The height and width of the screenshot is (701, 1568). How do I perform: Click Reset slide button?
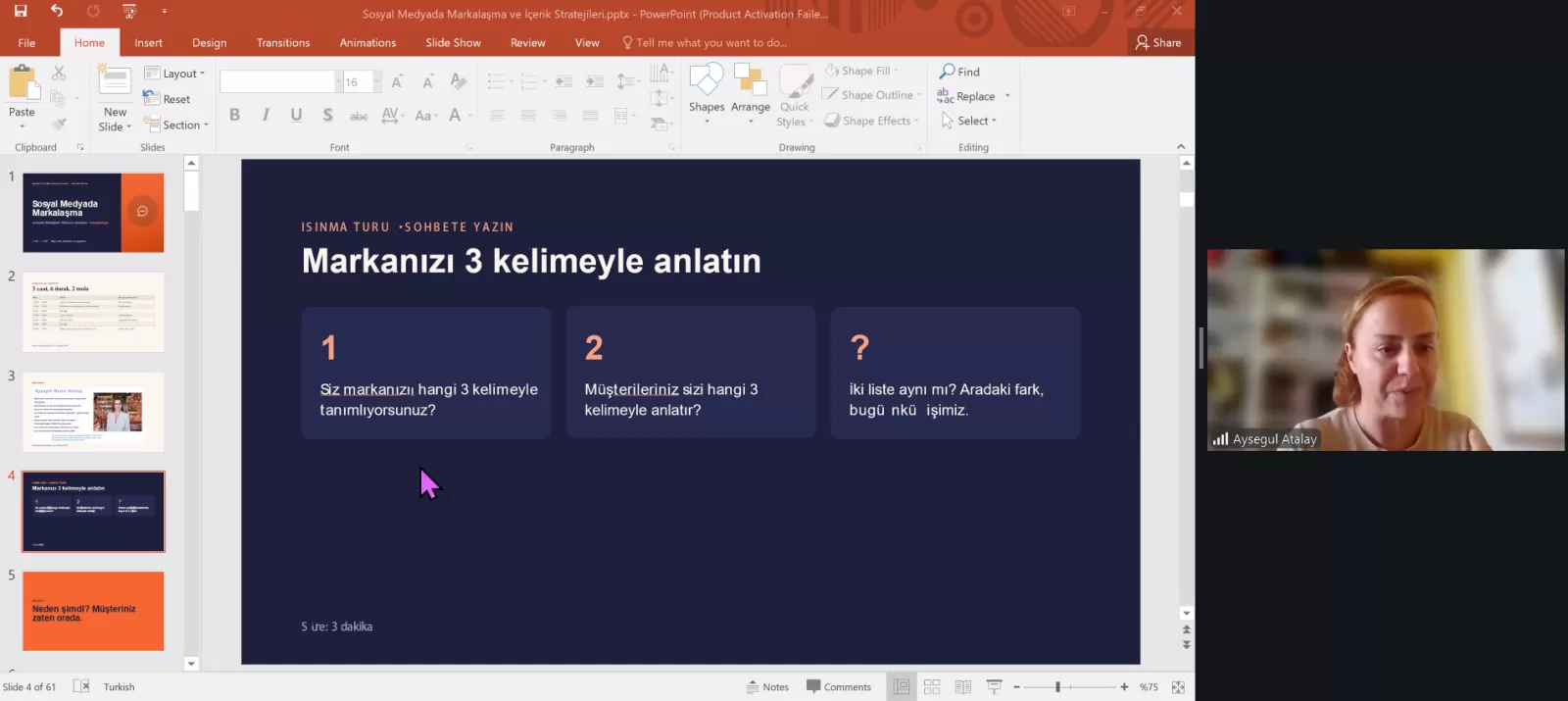(x=167, y=99)
